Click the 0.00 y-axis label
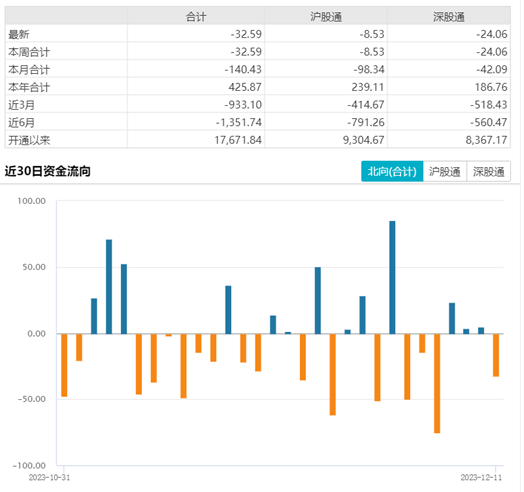 click(x=36, y=334)
